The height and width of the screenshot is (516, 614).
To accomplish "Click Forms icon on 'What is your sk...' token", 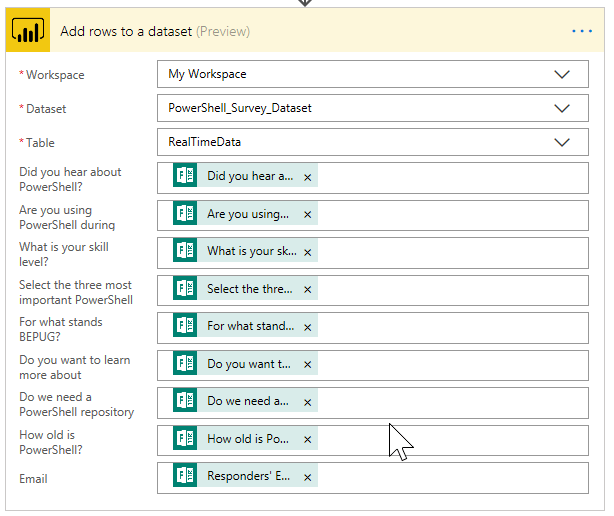I will [x=185, y=250].
